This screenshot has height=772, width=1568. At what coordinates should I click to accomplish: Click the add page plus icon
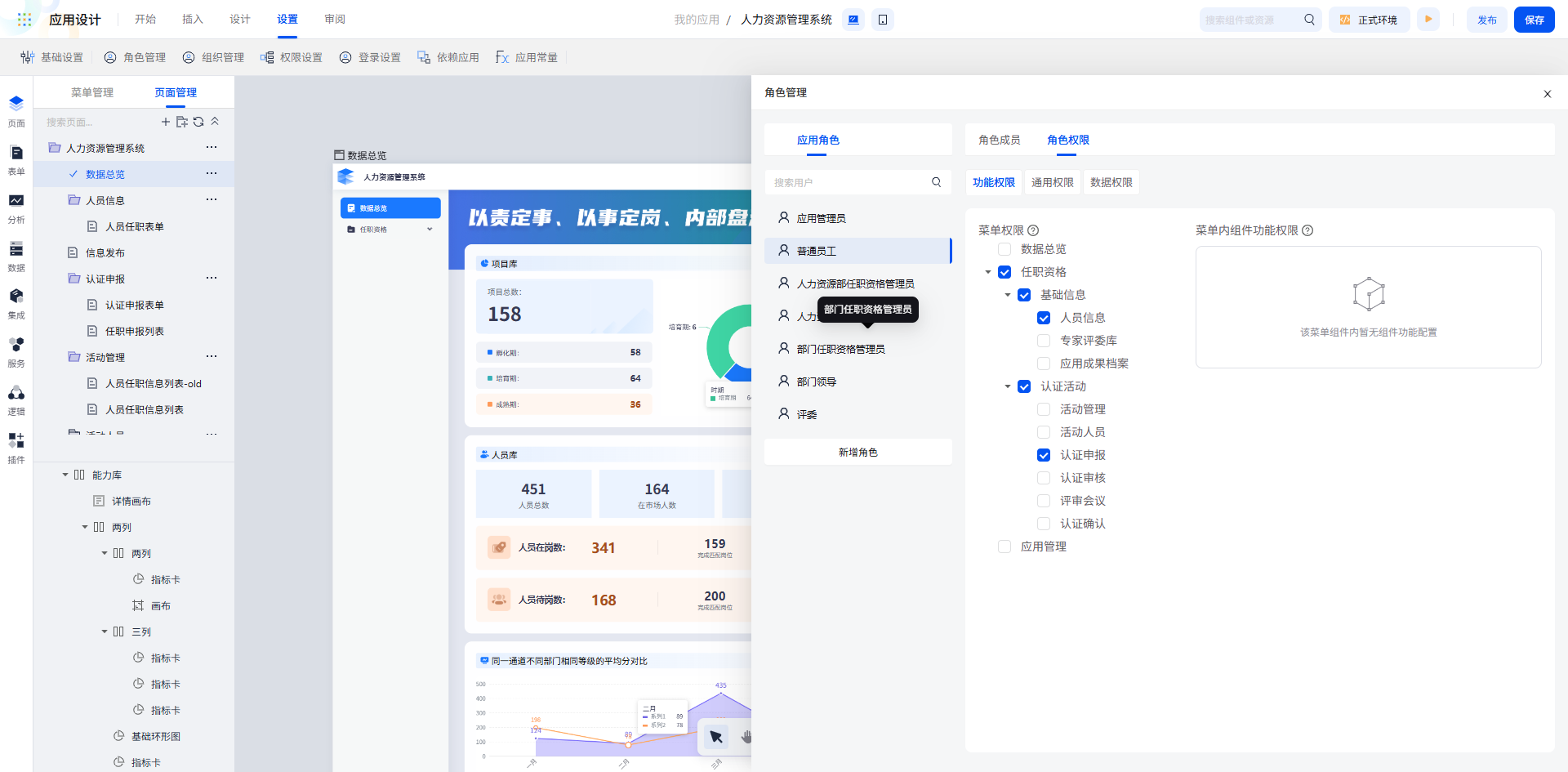[x=166, y=122]
